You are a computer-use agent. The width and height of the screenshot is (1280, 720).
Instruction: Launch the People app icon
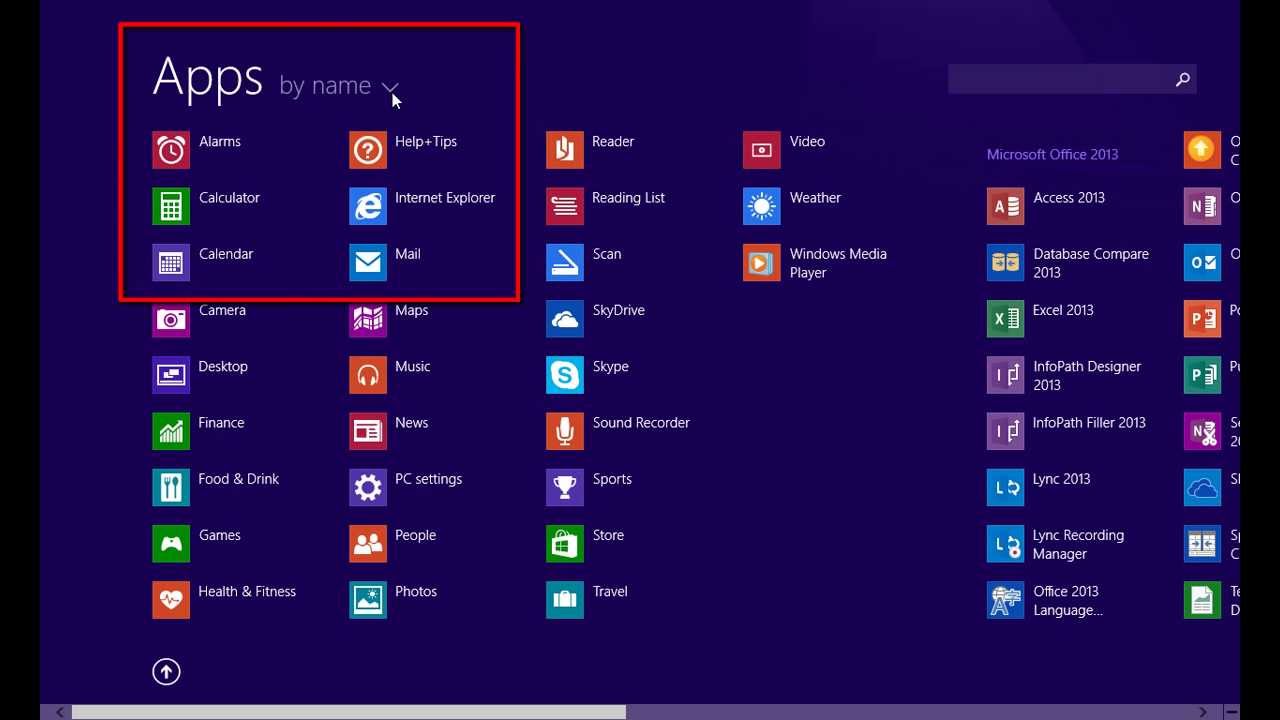(368, 544)
